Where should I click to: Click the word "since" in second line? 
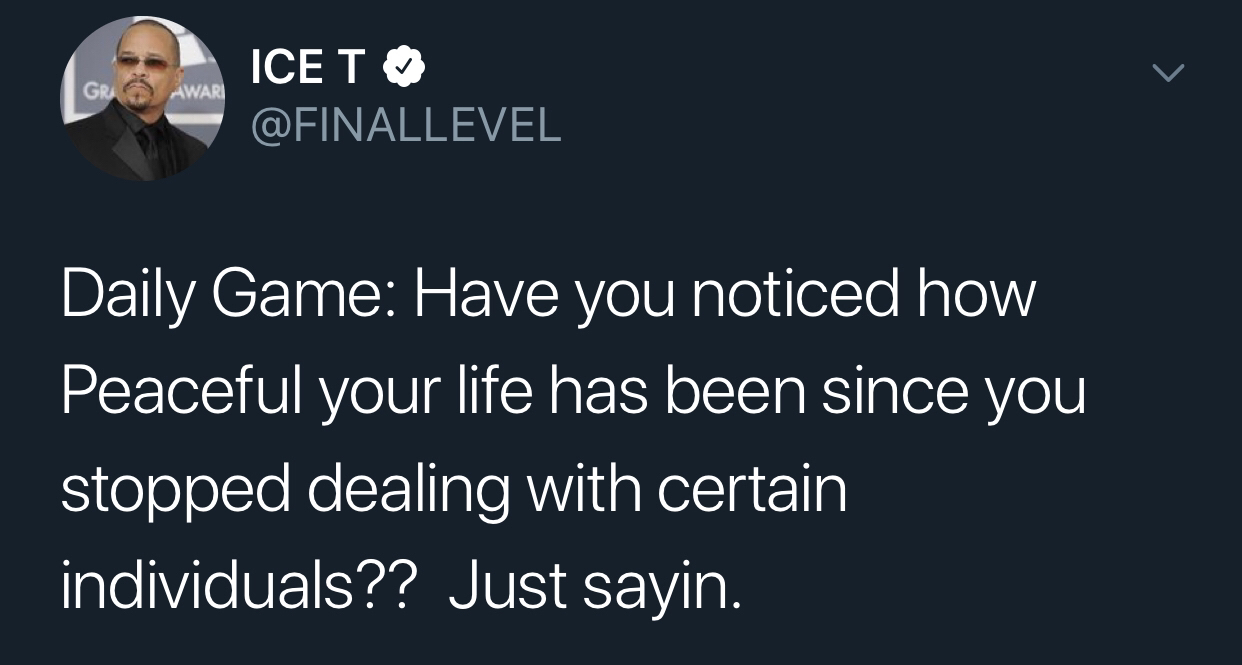(895, 392)
